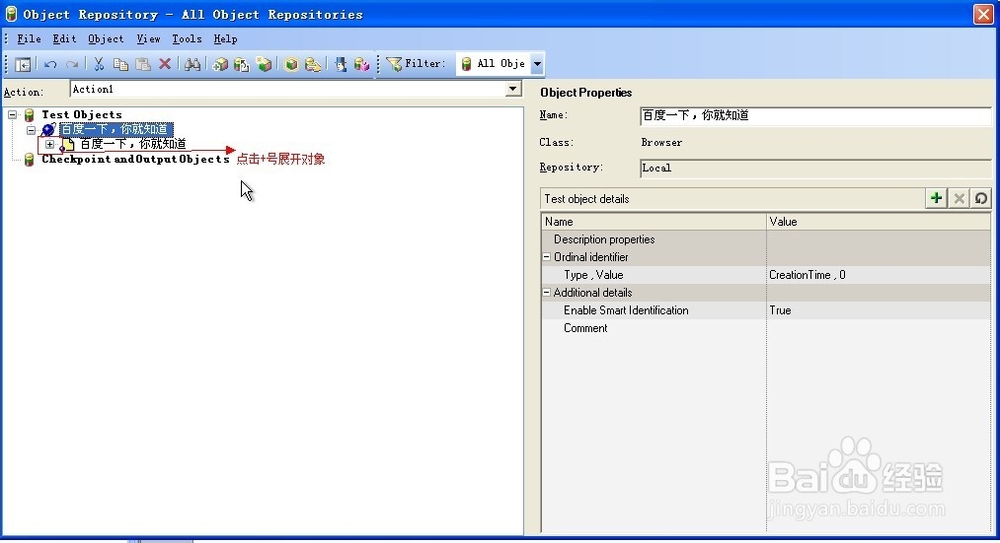This screenshot has width=1000, height=543.
Task: Click the Name column header
Action: 654,221
